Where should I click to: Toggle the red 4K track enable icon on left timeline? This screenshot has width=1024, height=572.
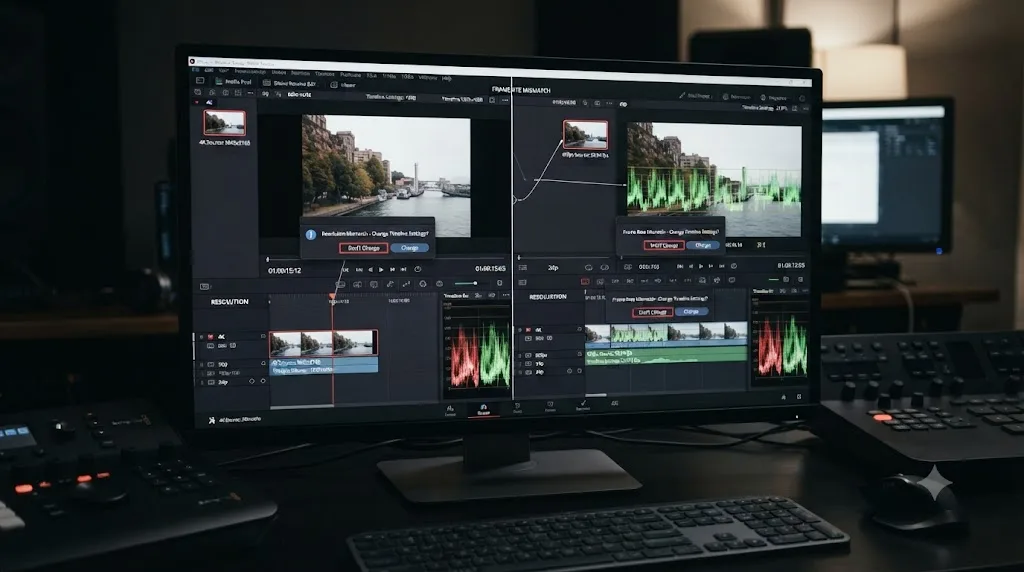tap(210, 337)
